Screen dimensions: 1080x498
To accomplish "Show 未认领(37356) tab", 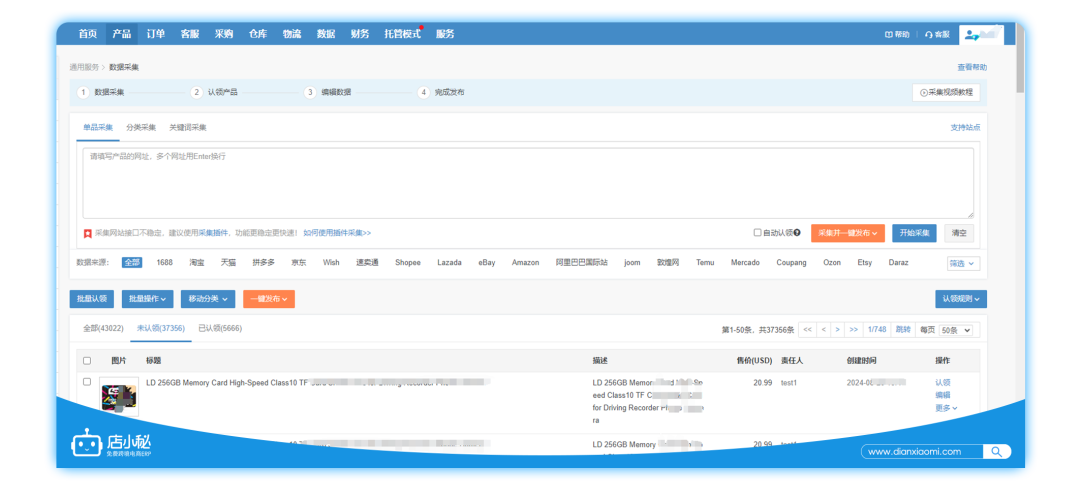I will tap(160, 329).
